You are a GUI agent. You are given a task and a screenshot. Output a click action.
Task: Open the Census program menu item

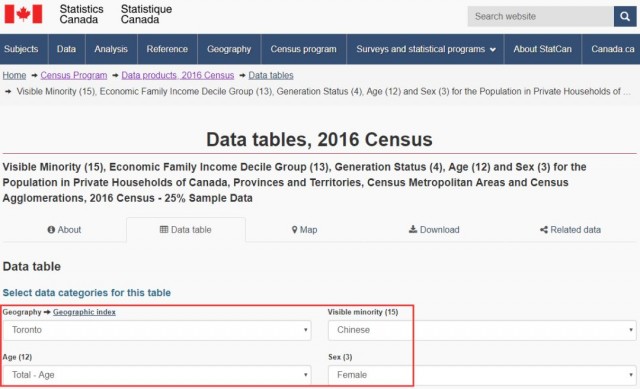point(303,49)
